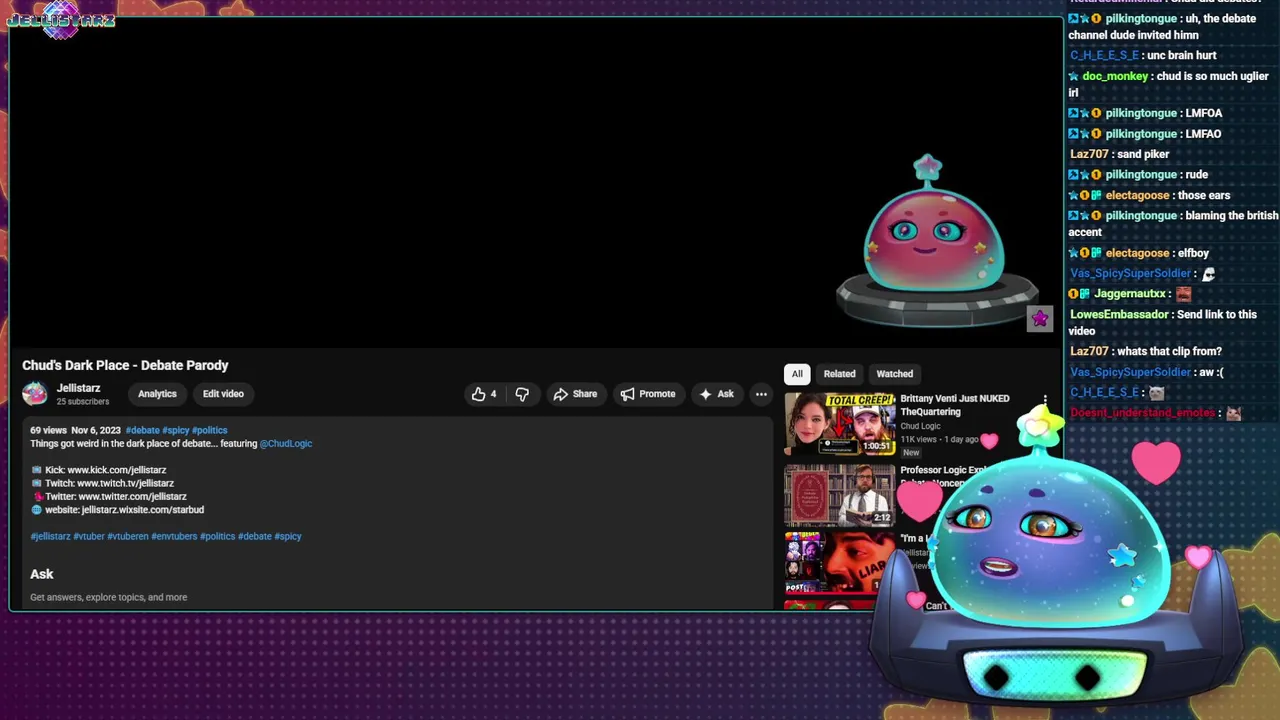Click doc_monkey username in chat
Image resolution: width=1280 pixels, height=720 pixels.
coord(1115,76)
